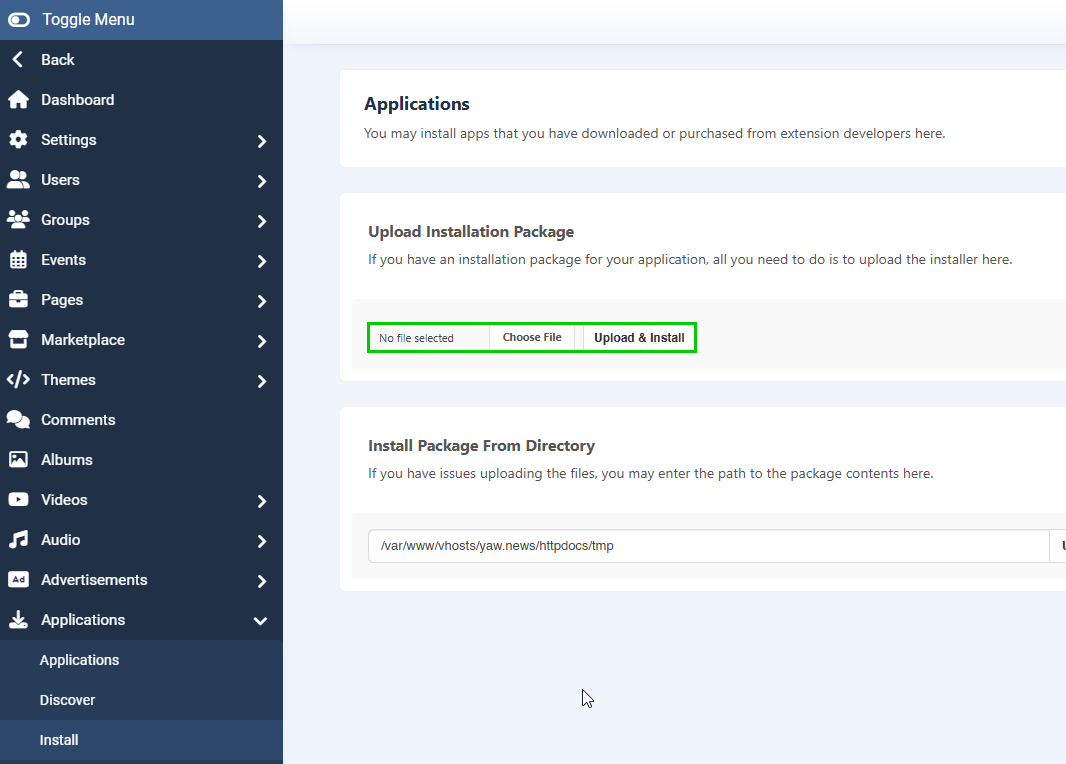Click the Choose File button
The height and width of the screenshot is (764, 1066).
click(532, 337)
